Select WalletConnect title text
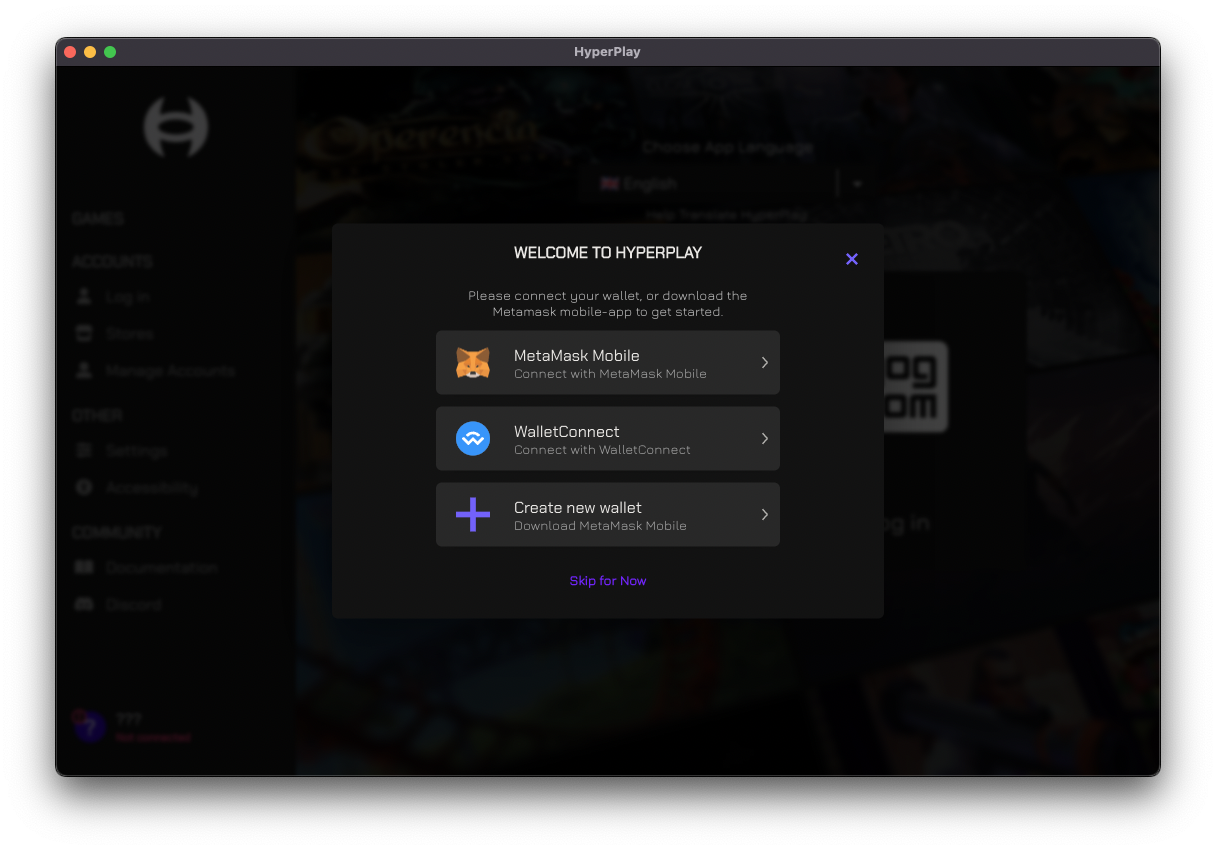This screenshot has height=850, width=1216. click(567, 431)
